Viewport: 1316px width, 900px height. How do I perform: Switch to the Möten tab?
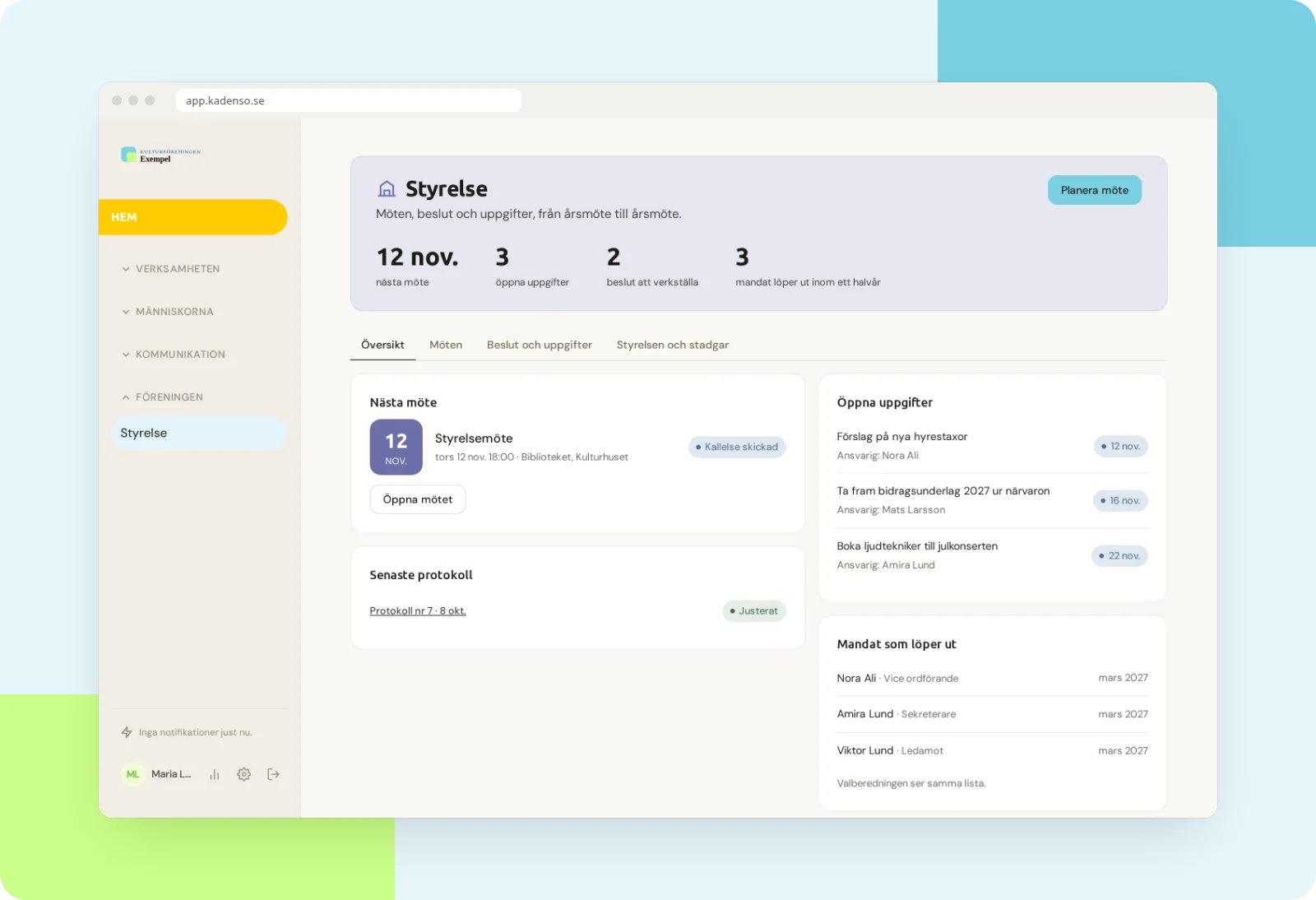tap(446, 345)
